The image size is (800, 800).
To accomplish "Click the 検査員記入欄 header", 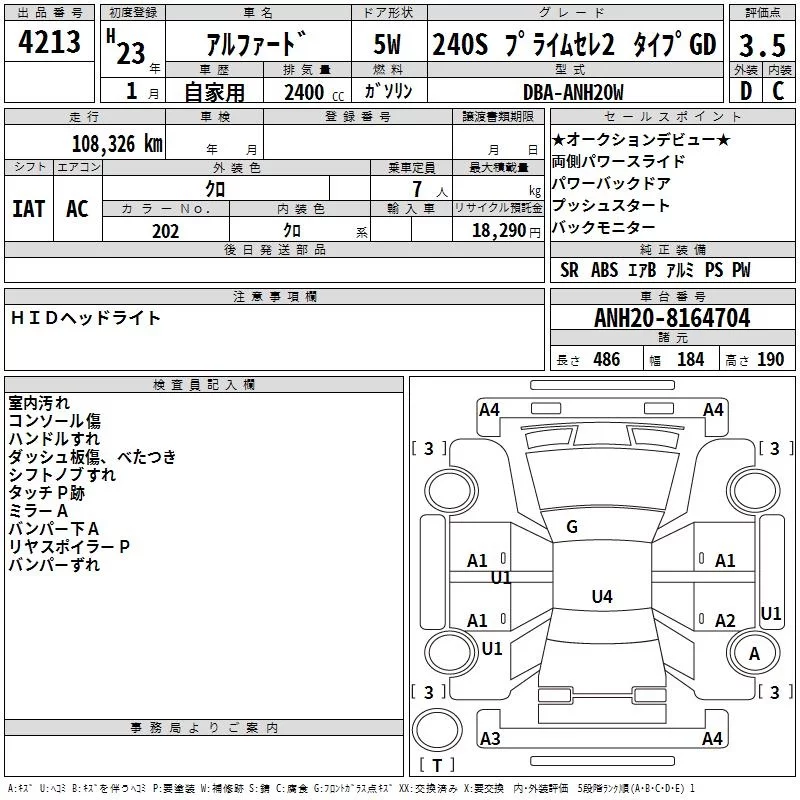I will click(x=204, y=385).
